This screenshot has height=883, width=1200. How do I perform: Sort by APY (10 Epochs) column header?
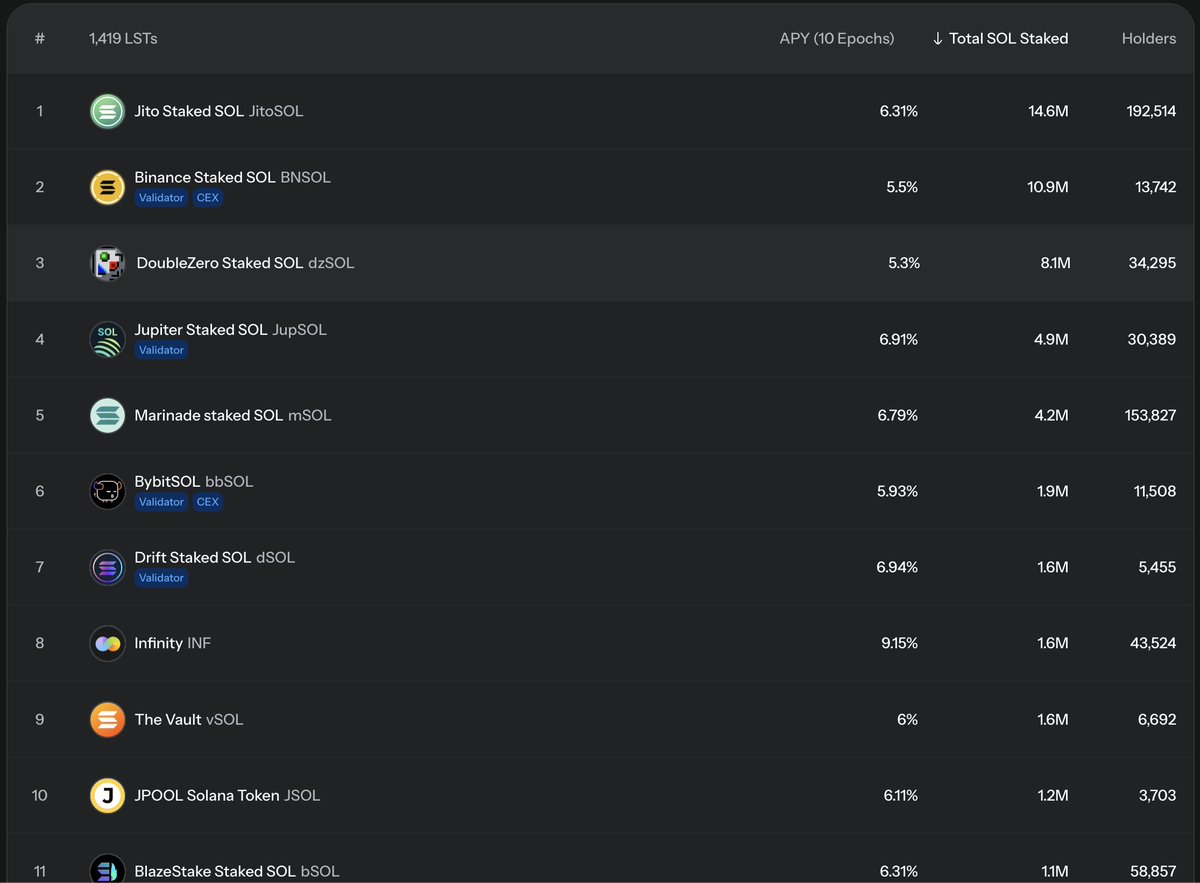click(837, 38)
